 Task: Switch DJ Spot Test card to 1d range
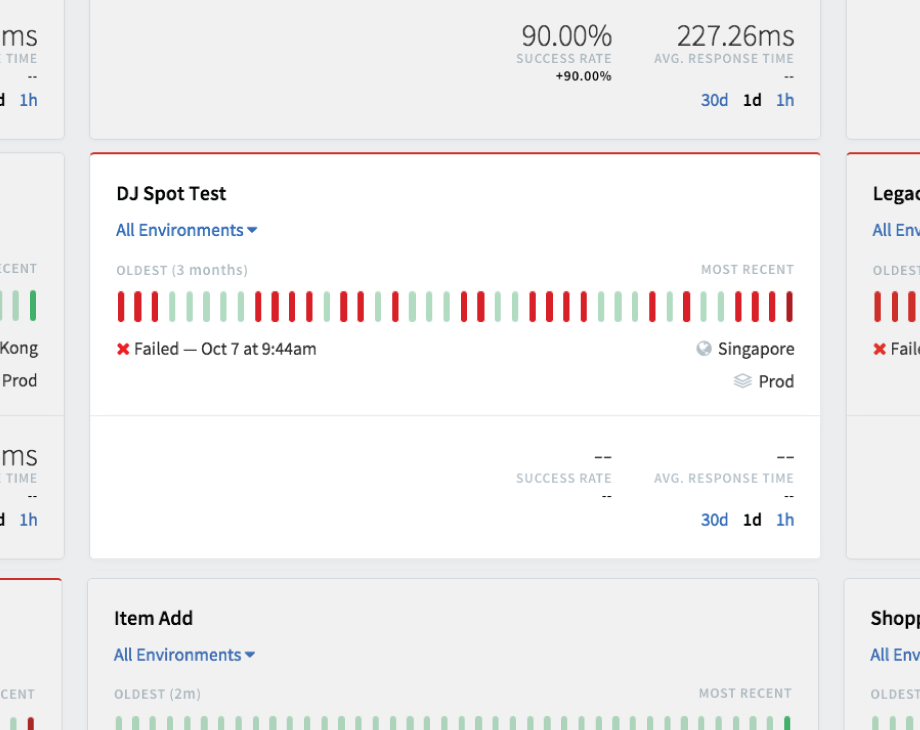[752, 519]
